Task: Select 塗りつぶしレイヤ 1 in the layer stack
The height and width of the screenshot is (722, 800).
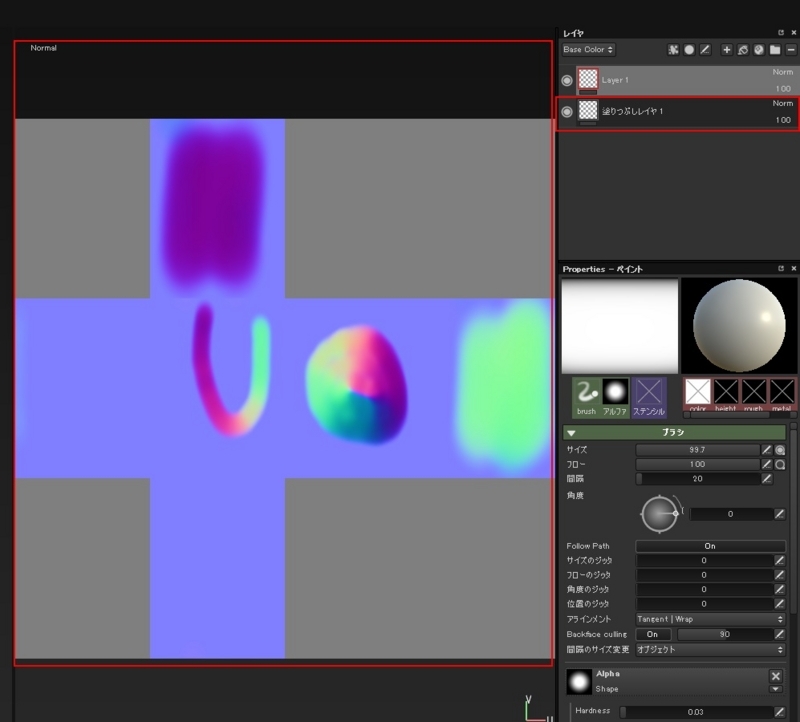Action: pyautogui.click(x=686, y=111)
